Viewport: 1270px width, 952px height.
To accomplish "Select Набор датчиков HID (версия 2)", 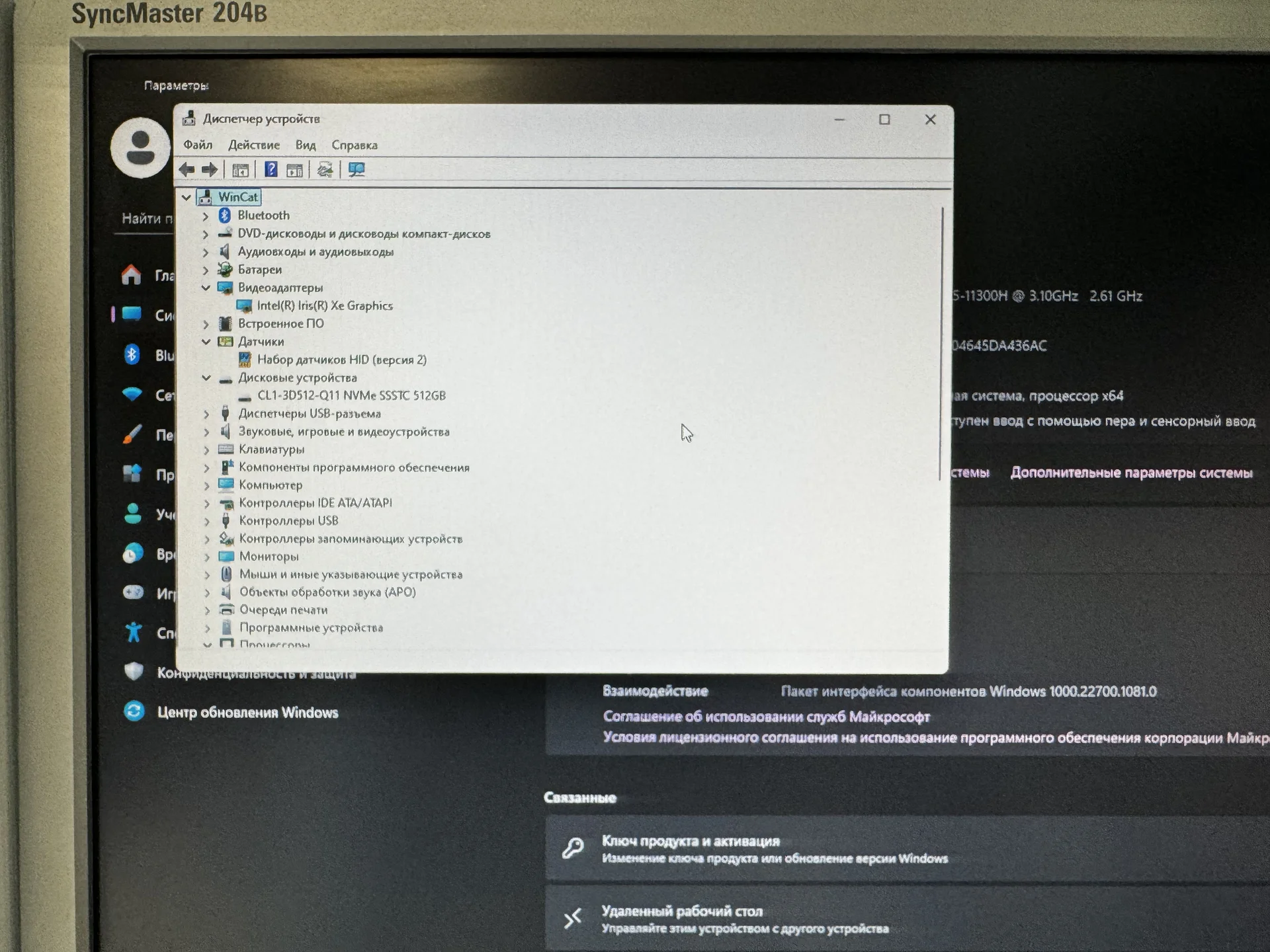I will 341,360.
